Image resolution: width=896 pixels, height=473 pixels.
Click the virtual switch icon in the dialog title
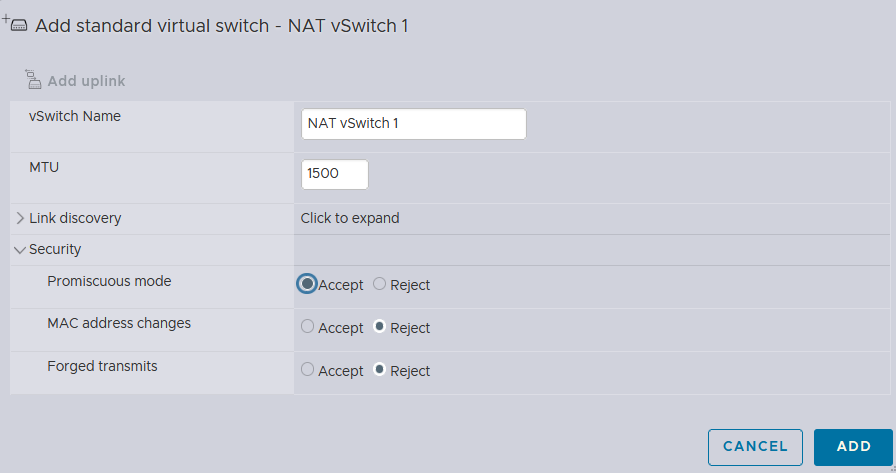(x=15, y=24)
